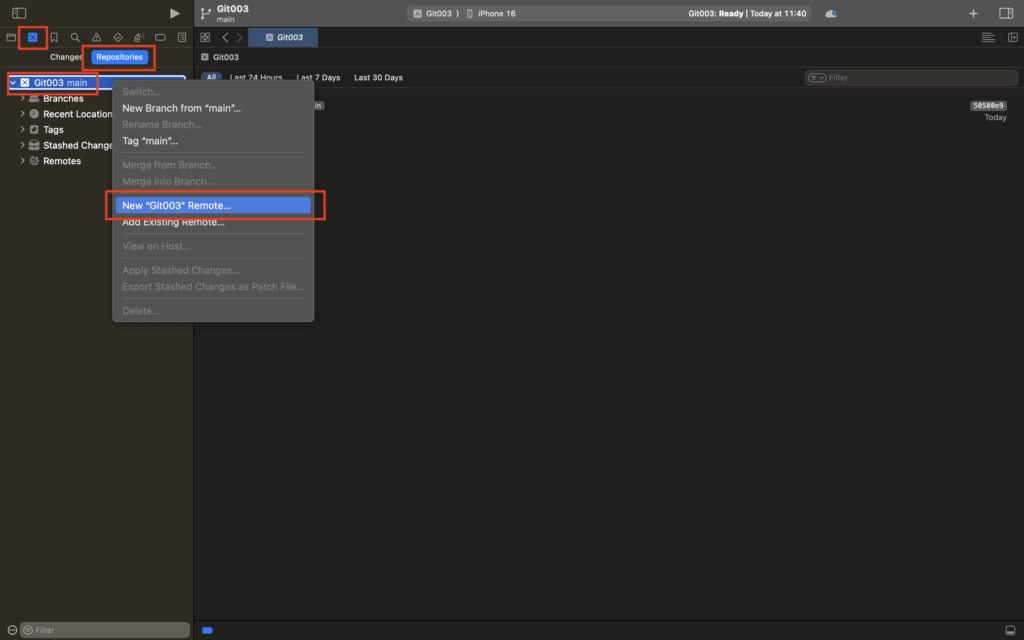The image size is (1024, 640).
Task: Click the Git003 breadcrumb in jump bar
Action: [x=220, y=57]
